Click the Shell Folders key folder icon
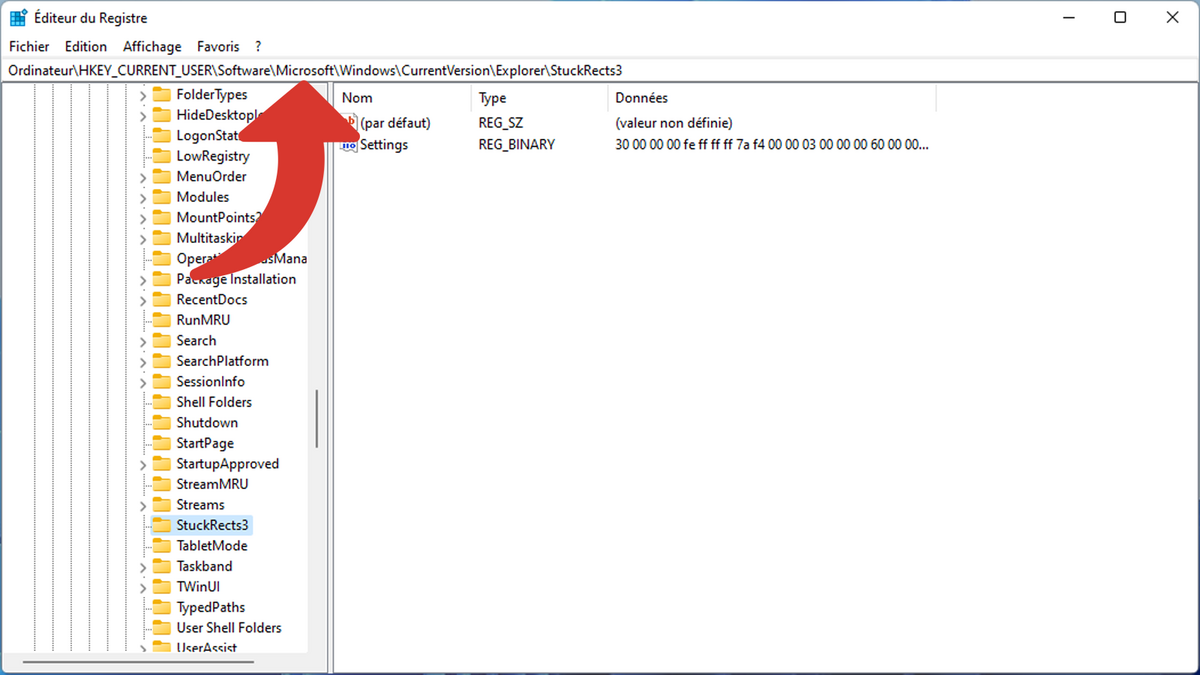1200x675 pixels. (x=161, y=402)
